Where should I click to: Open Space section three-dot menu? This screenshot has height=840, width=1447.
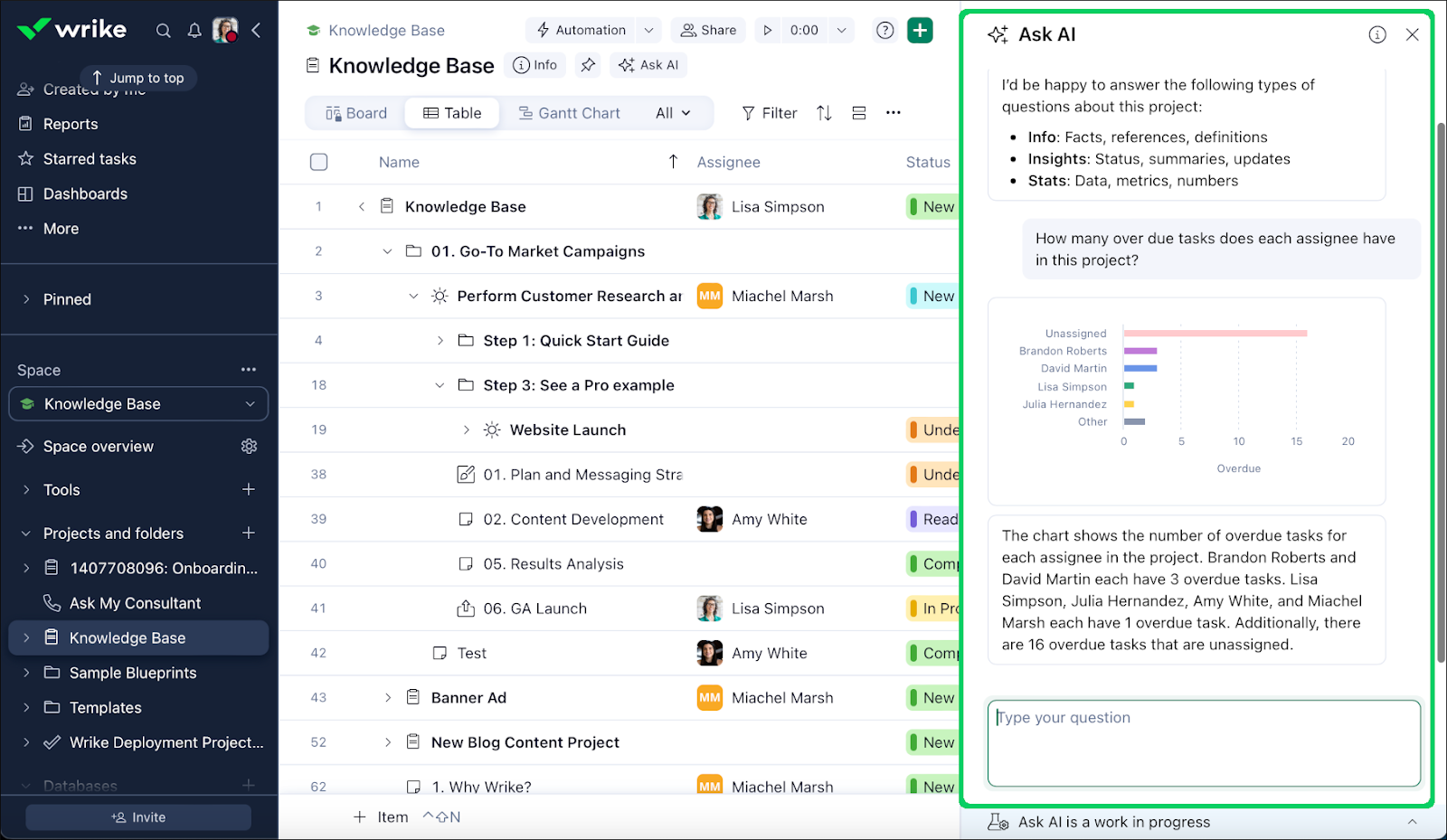[249, 370]
